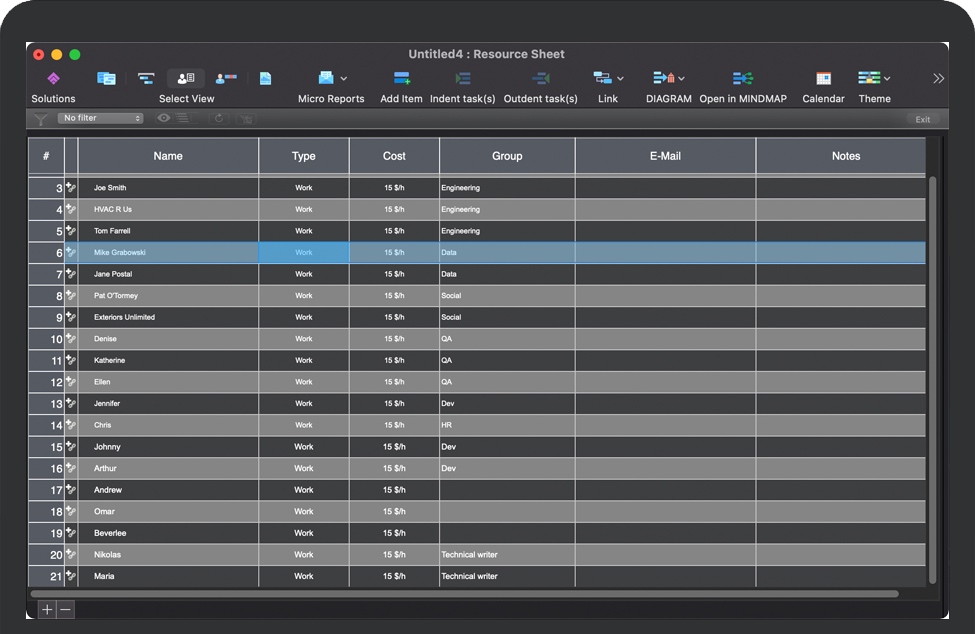Viewport: 975px width, 634px height.
Task: Click the Indent task(s) icon
Action: (462, 79)
